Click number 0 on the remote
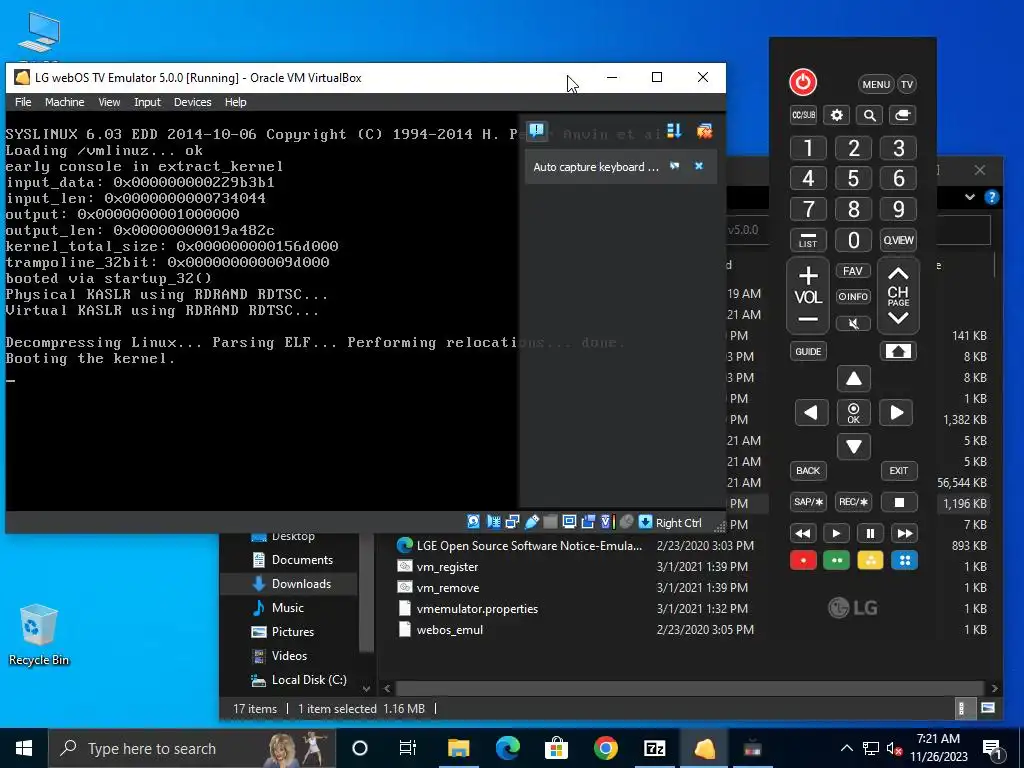 (853, 240)
